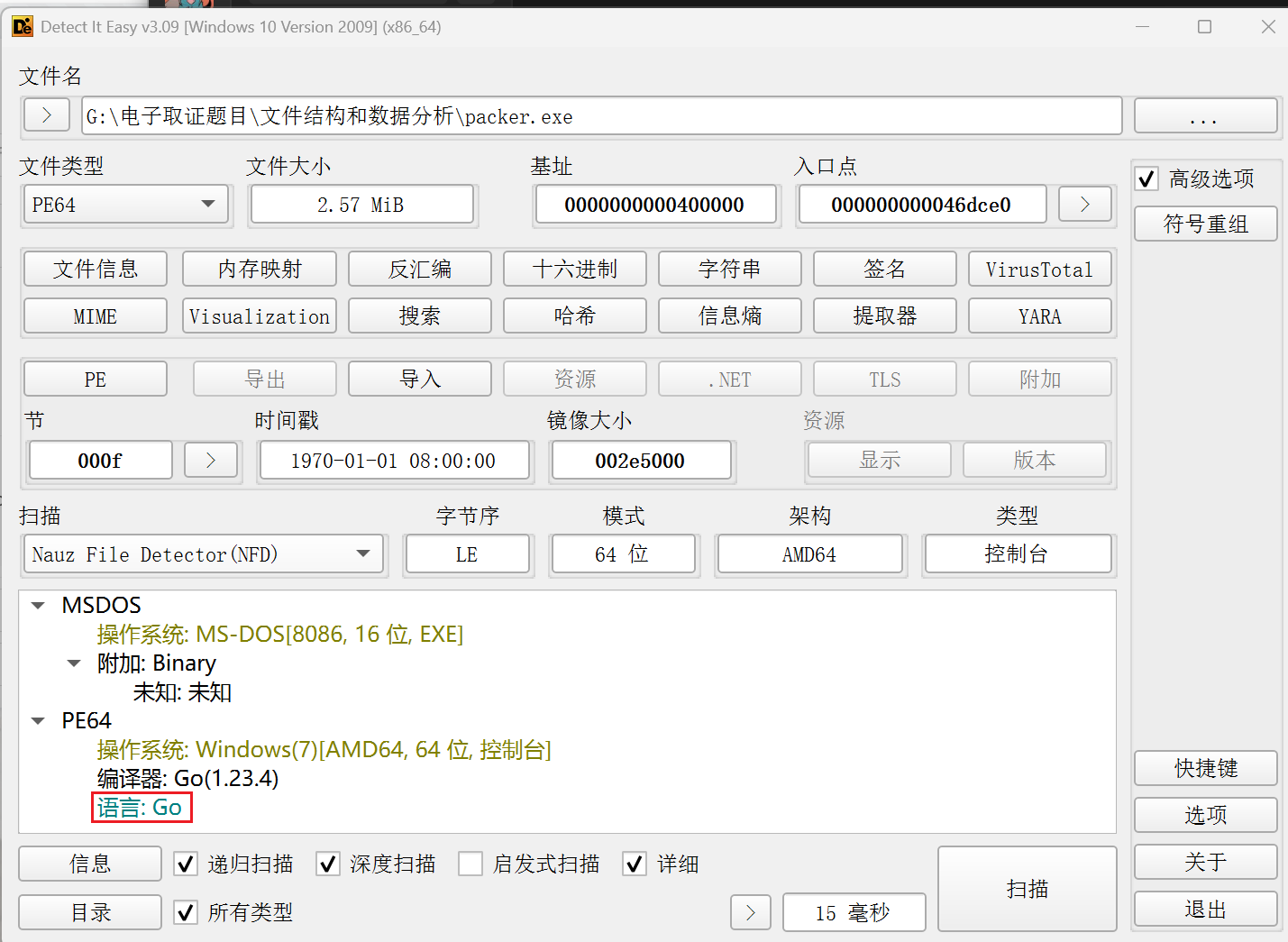Image resolution: width=1288 pixels, height=942 pixels.
Task: Uncheck the 深度扫描 deep scan option
Action: coord(328,864)
